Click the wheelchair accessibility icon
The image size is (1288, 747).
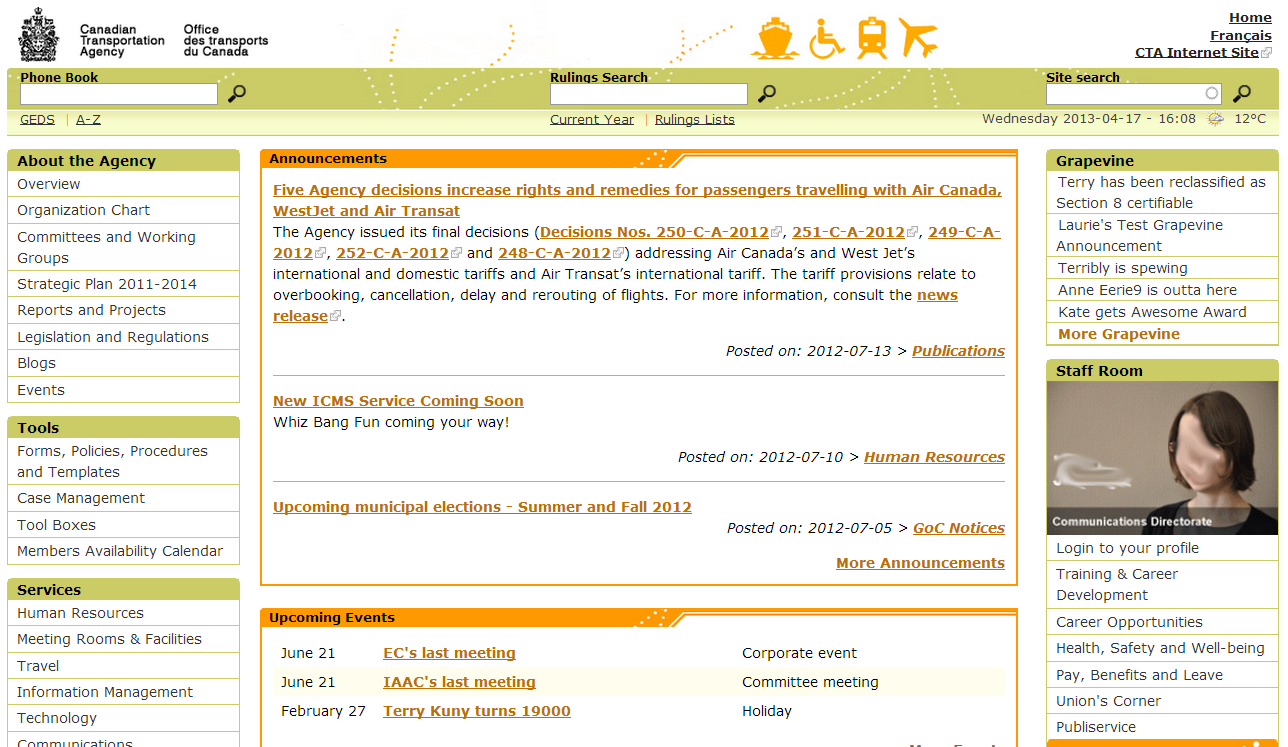pos(826,39)
